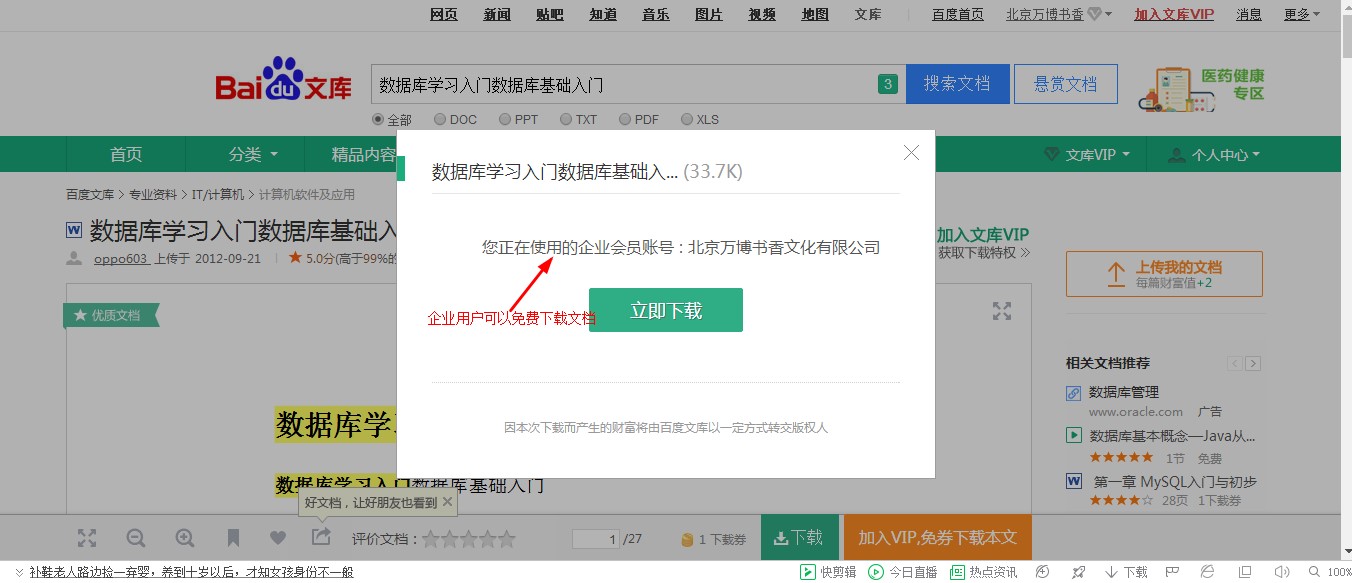Expand the 文库VIP dropdown menu

[x=1089, y=155]
